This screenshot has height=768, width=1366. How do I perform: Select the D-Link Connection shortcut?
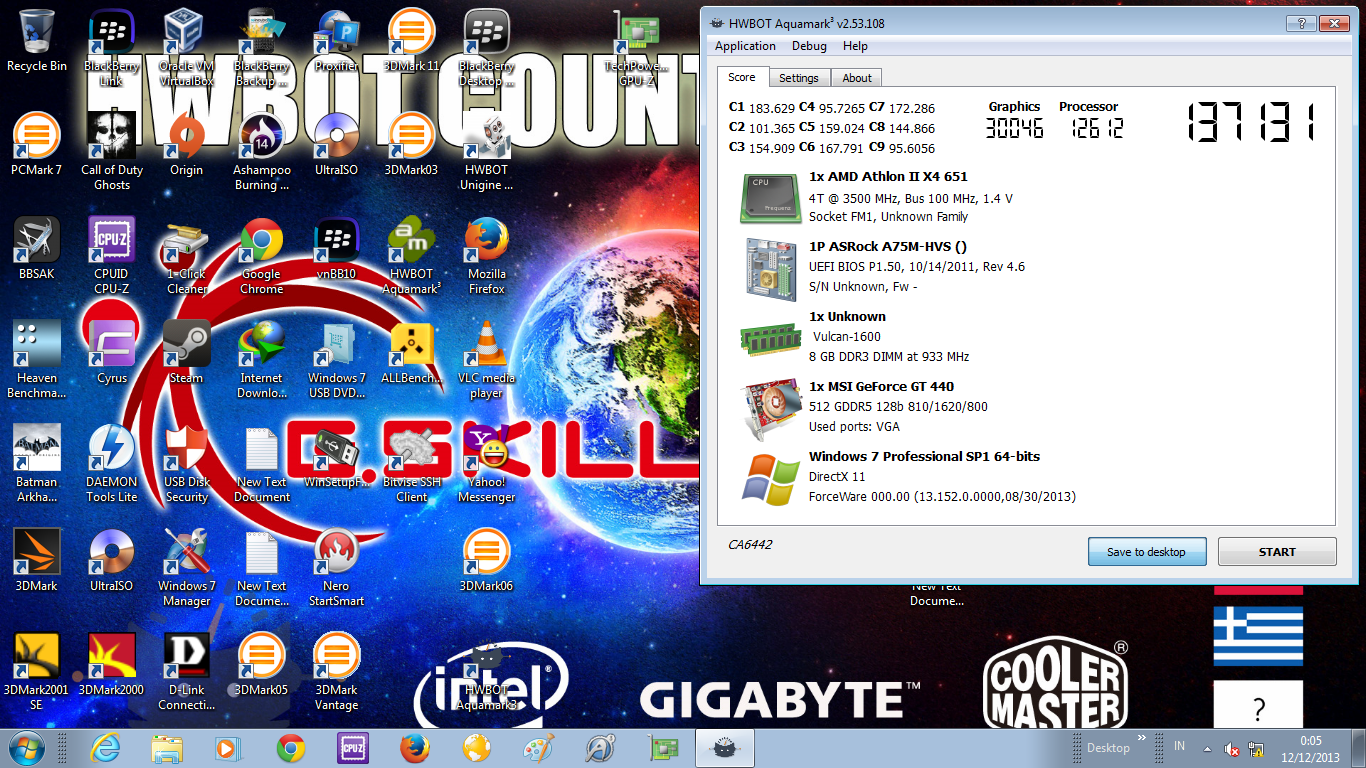pyautogui.click(x=186, y=671)
